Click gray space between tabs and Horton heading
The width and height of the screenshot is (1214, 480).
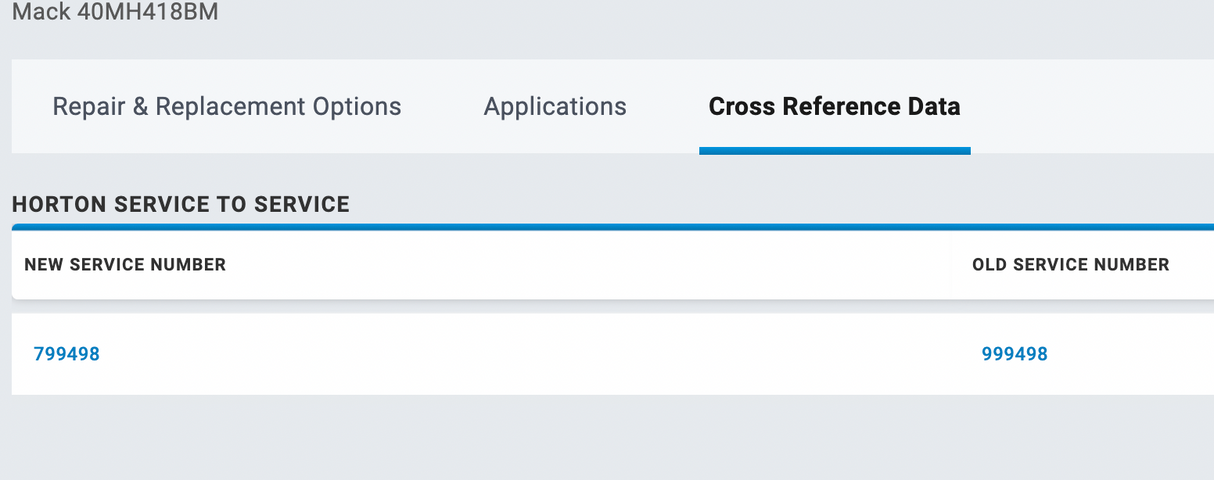click(600, 172)
